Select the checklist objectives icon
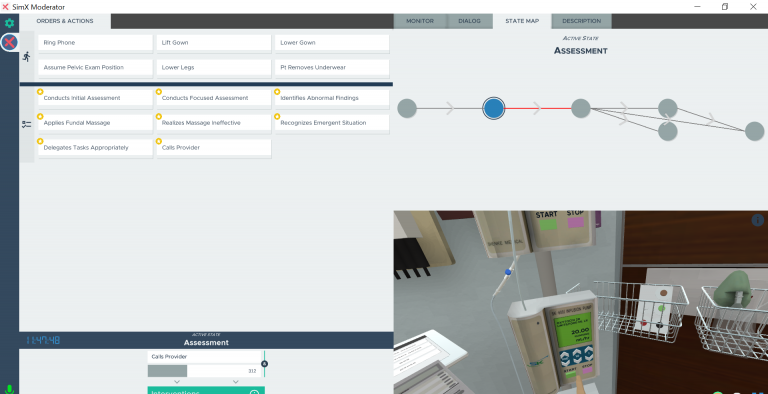 coord(26,124)
